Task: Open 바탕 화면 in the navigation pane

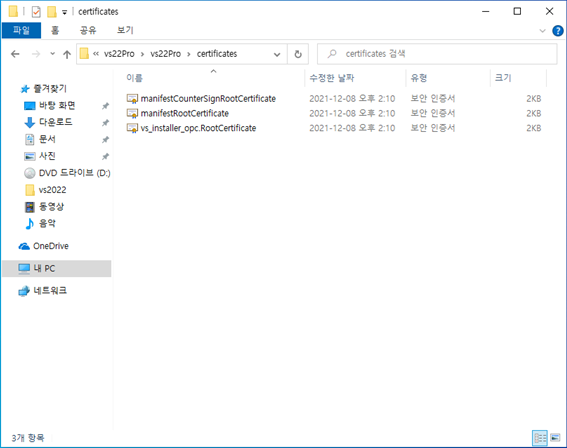Action: (x=57, y=106)
